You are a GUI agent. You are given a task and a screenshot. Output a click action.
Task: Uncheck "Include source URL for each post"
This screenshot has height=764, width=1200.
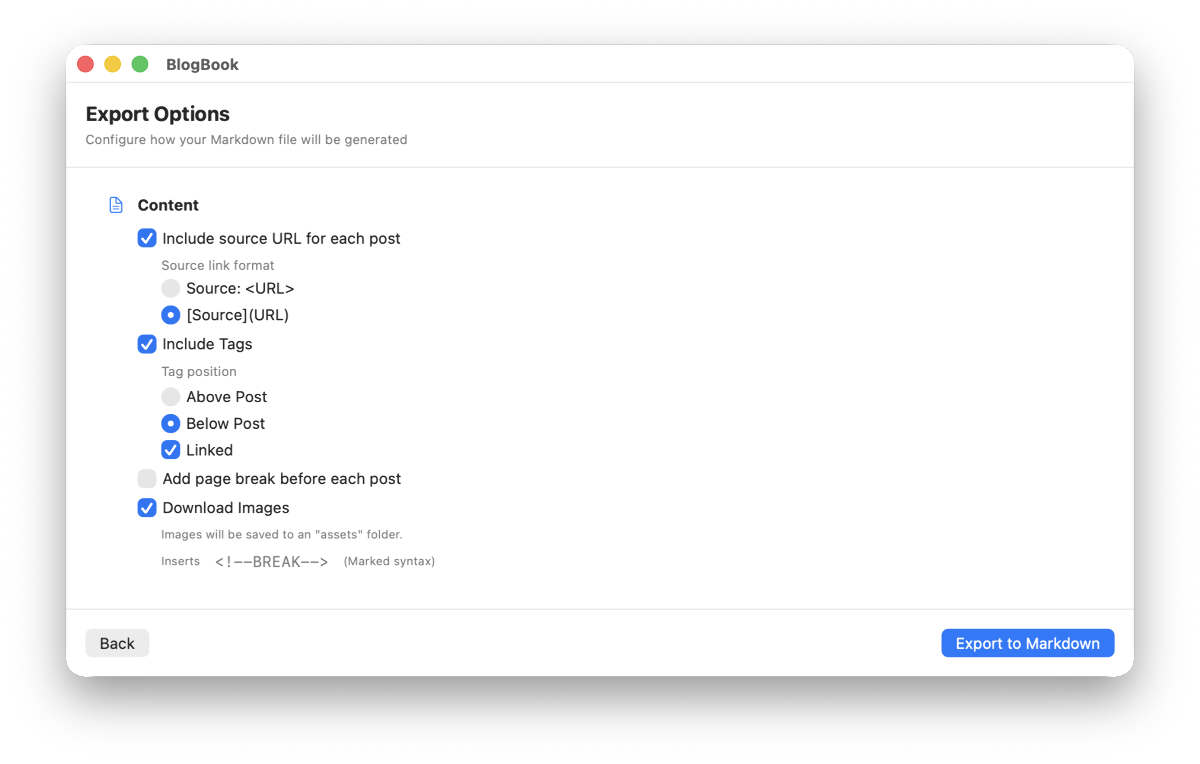click(147, 238)
